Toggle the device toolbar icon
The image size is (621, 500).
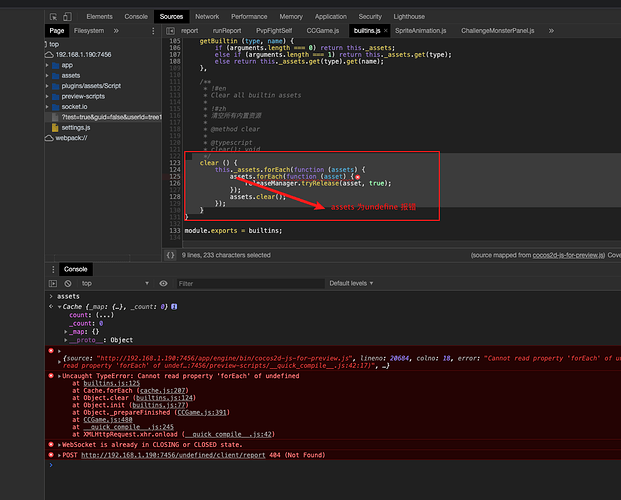point(69,17)
